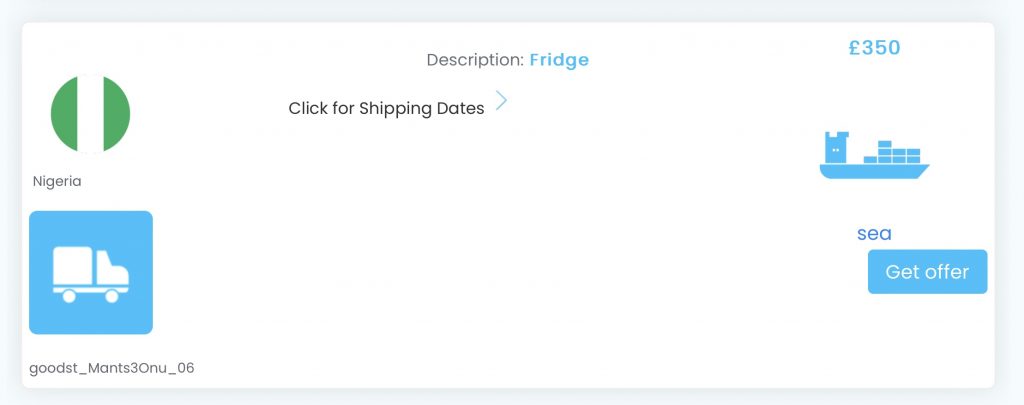Select the blue delivery truck tile
Image resolution: width=1024 pixels, height=405 pixels.
point(91,272)
